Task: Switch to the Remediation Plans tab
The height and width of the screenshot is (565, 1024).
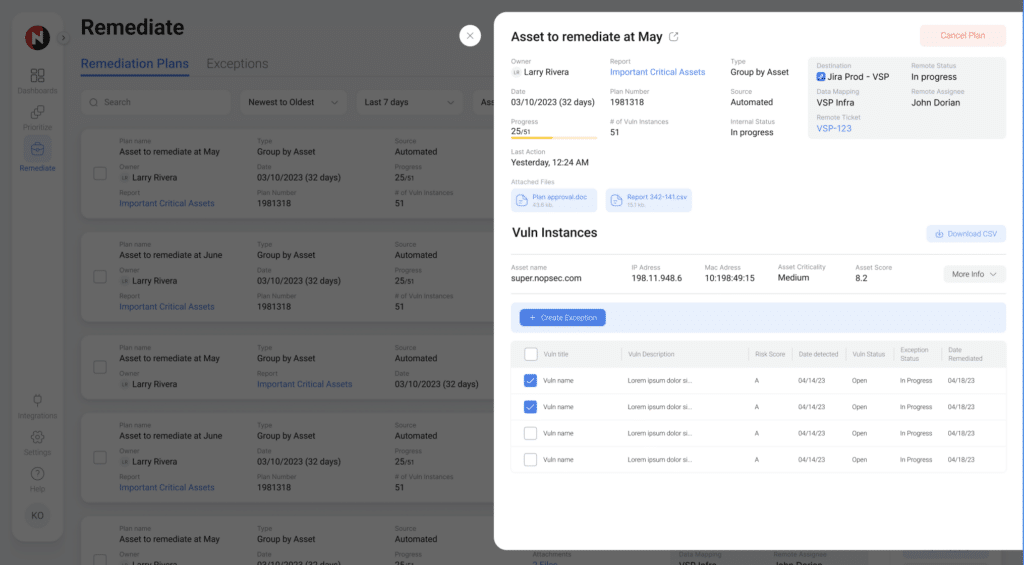Action: click(x=135, y=63)
